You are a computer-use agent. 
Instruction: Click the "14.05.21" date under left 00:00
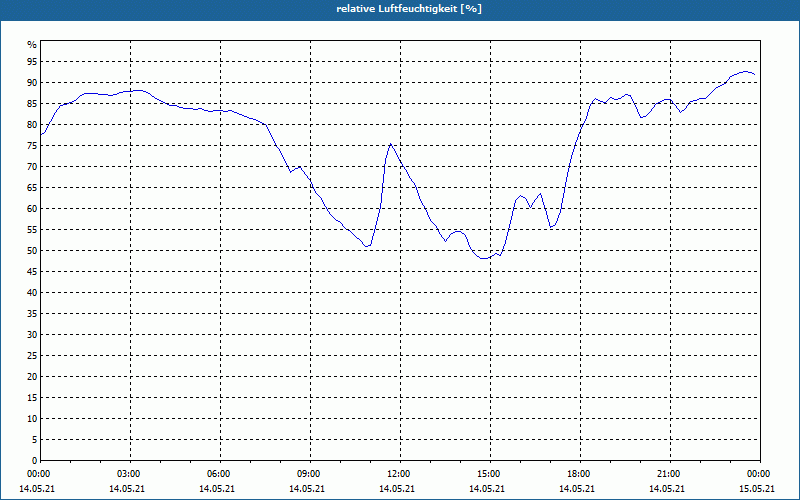point(37,489)
